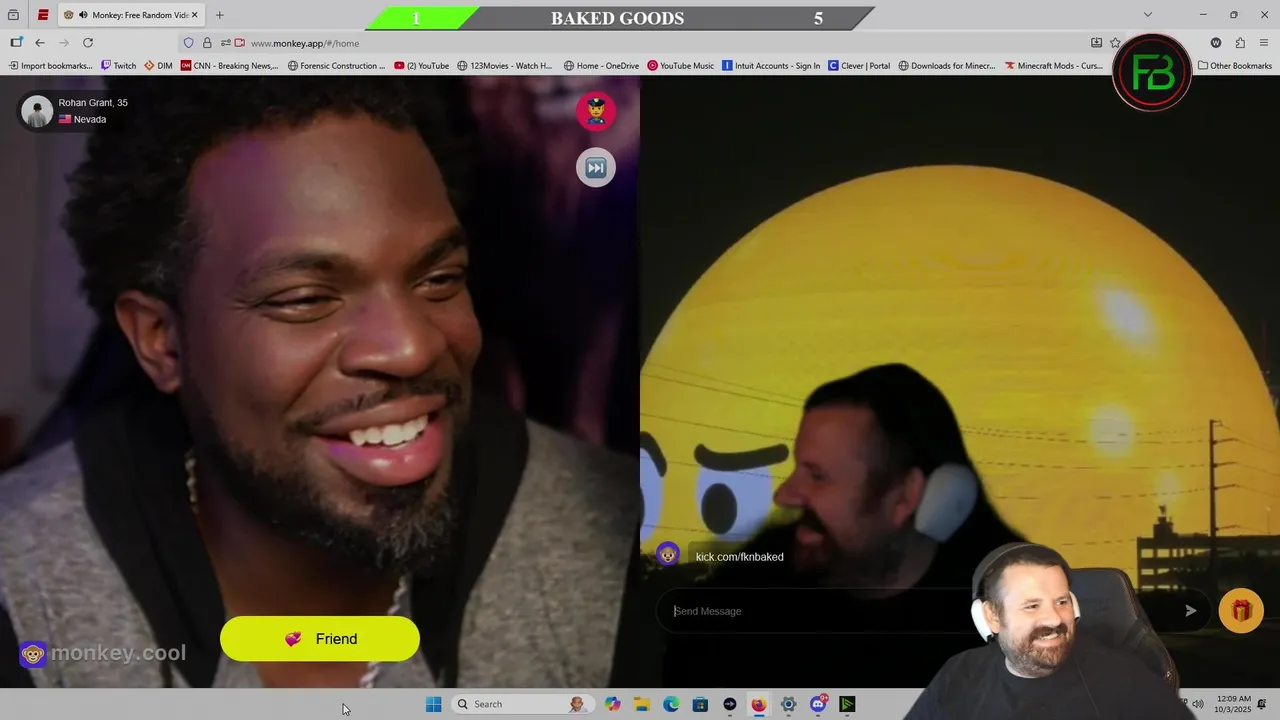The height and width of the screenshot is (720, 1280).
Task: Reload the monkey.app page
Action: point(88,43)
